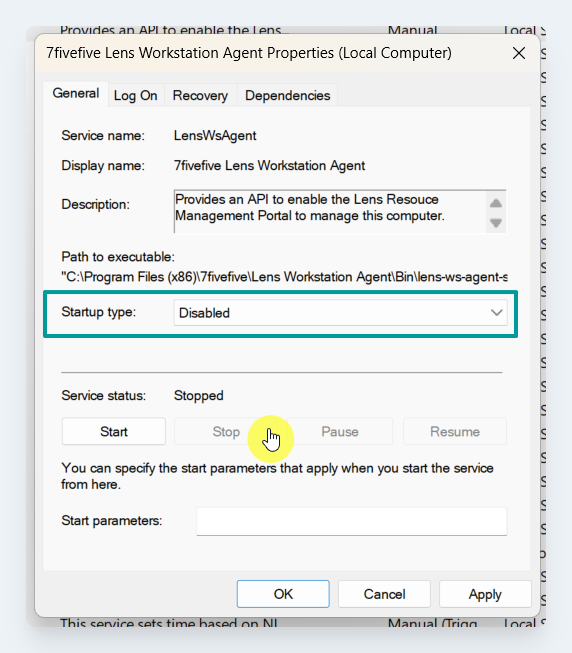The image size is (572, 653).
Task: Dismiss the dialog with Cancel
Action: [x=384, y=594]
